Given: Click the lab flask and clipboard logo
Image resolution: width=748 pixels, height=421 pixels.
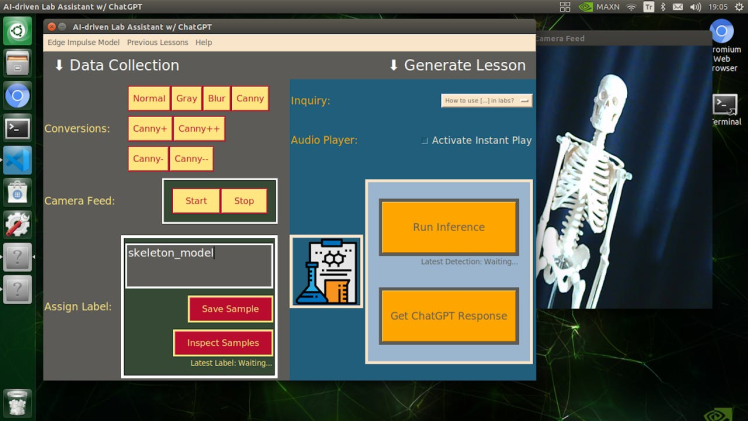Looking at the screenshot, I should click(x=326, y=271).
